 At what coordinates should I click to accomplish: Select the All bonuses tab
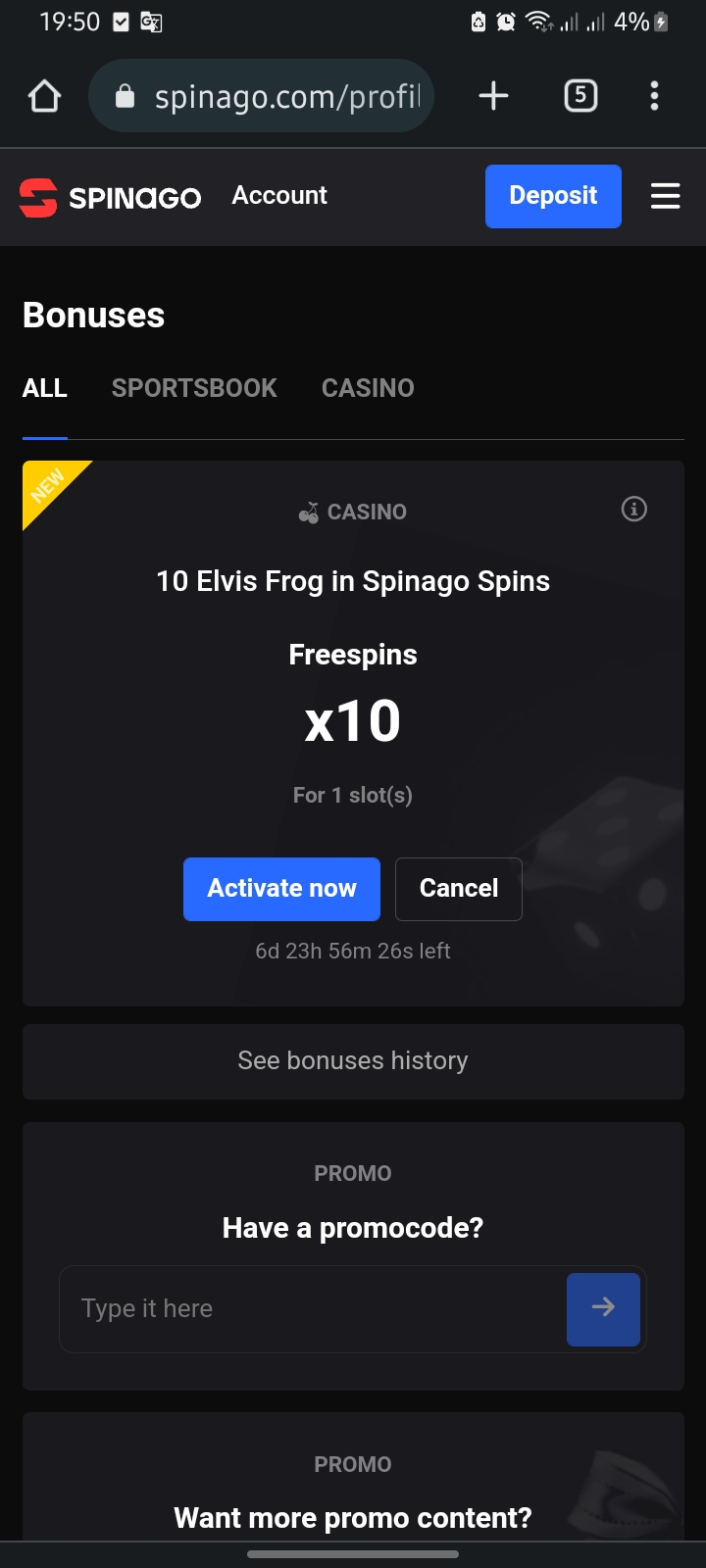[x=45, y=388]
